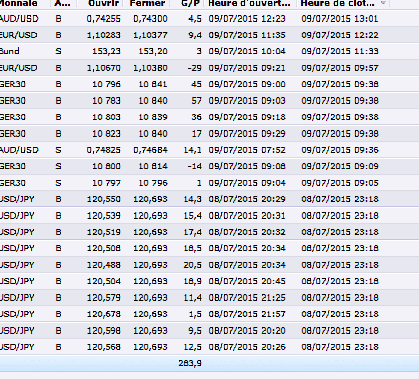Click the opening time 09/07/2015 10:04
This screenshot has width=419, height=379.
tap(247, 51)
